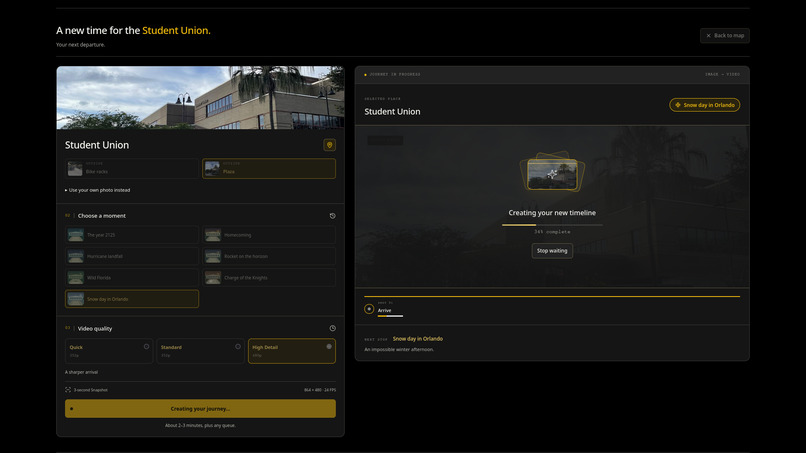
Task: Click the Student Union building photo
Action: tap(200, 98)
